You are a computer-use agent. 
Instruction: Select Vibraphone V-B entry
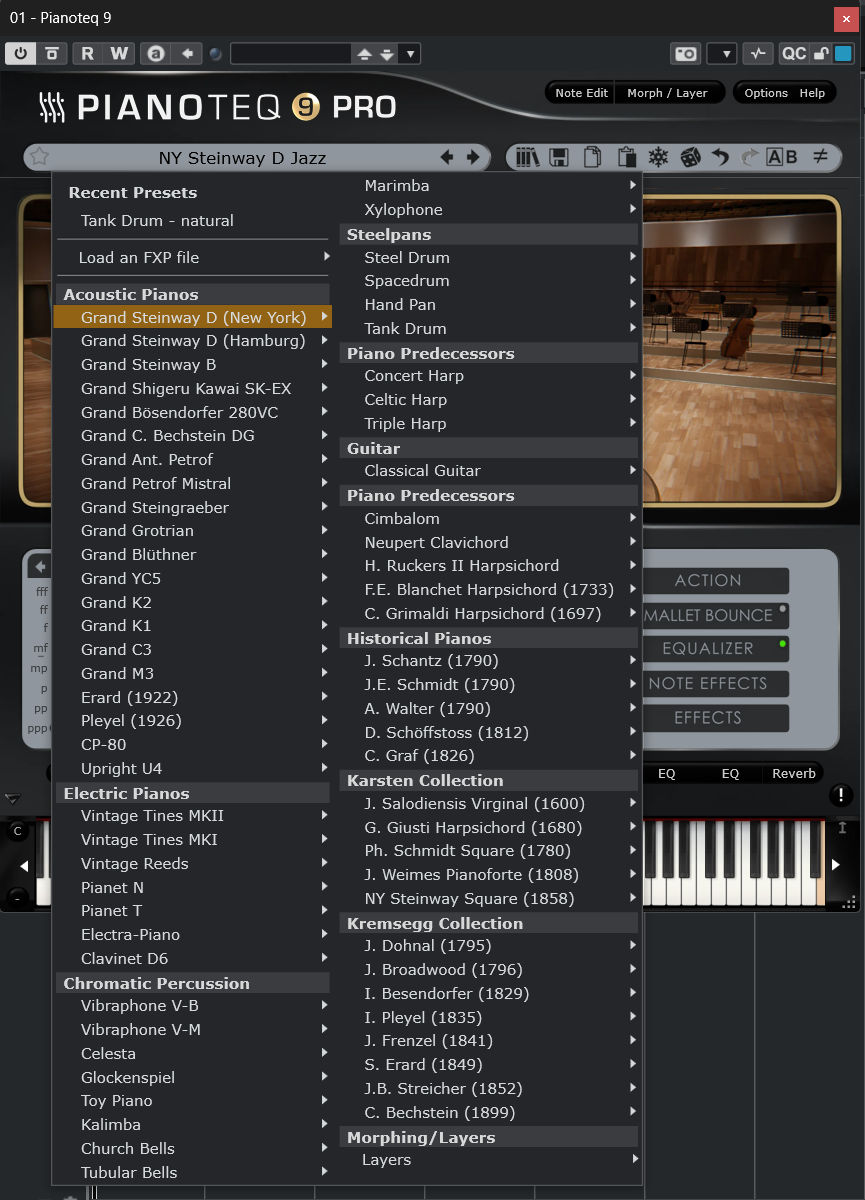(192, 1006)
